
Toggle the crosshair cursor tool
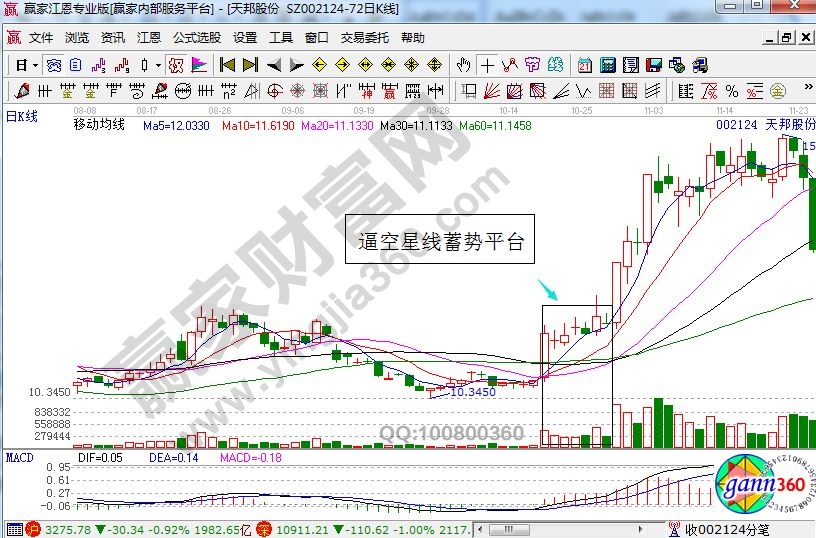click(487, 65)
